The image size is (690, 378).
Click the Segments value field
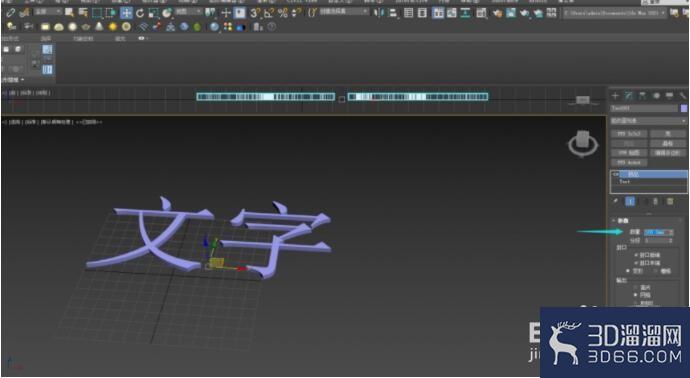point(656,241)
